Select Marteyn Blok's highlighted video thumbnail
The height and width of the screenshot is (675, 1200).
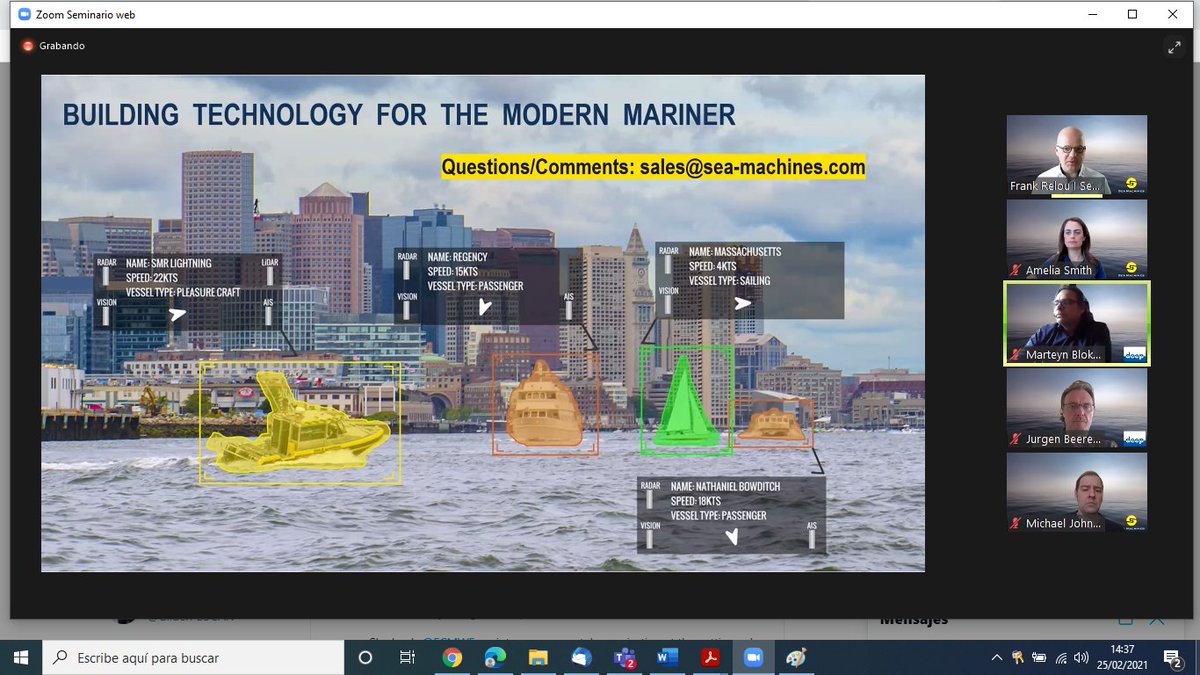[x=1076, y=324]
